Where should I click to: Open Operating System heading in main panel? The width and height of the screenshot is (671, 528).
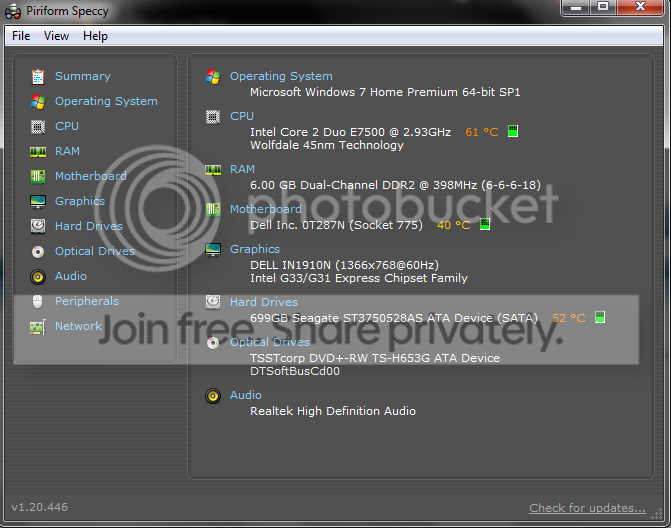pyautogui.click(x=281, y=76)
